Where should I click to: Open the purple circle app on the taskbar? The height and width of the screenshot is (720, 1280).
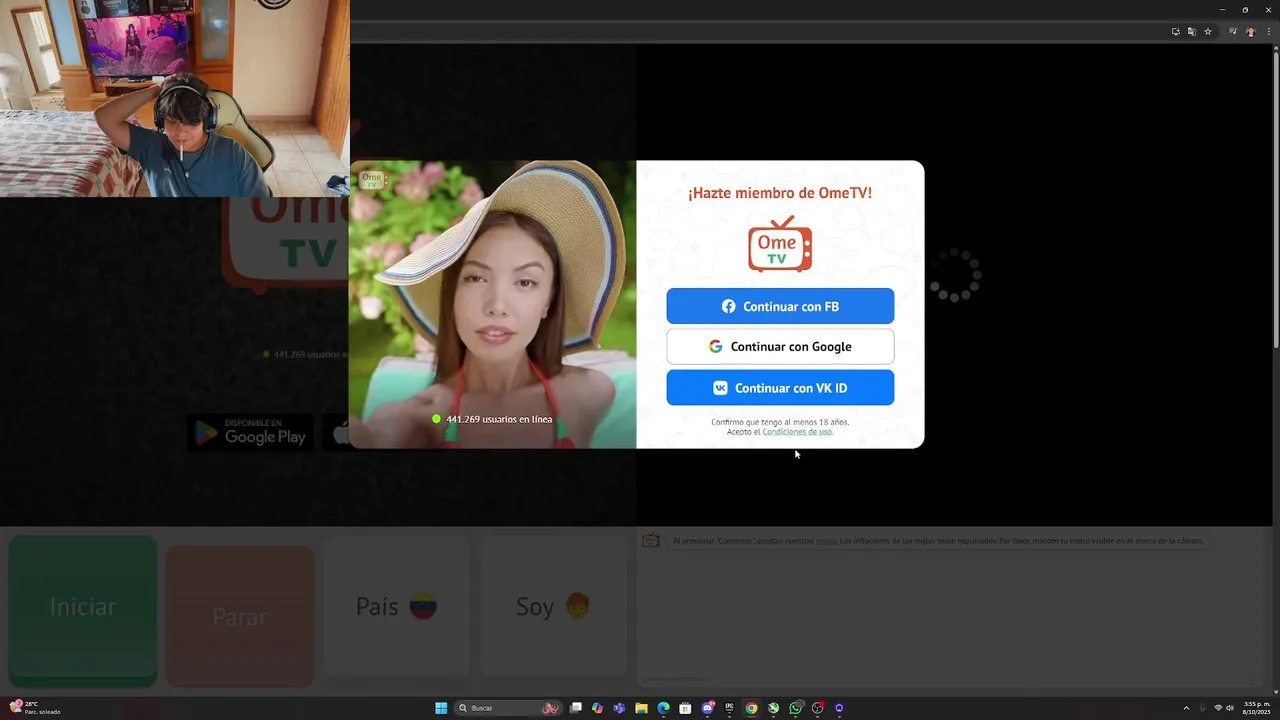[839, 708]
